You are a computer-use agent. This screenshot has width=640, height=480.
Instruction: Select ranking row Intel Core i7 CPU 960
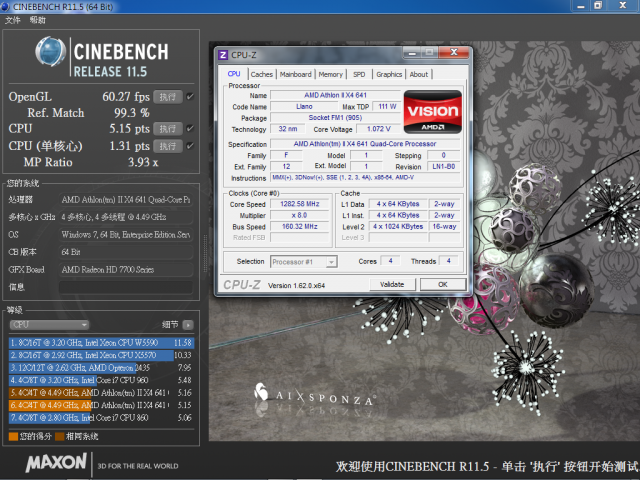click(101, 380)
